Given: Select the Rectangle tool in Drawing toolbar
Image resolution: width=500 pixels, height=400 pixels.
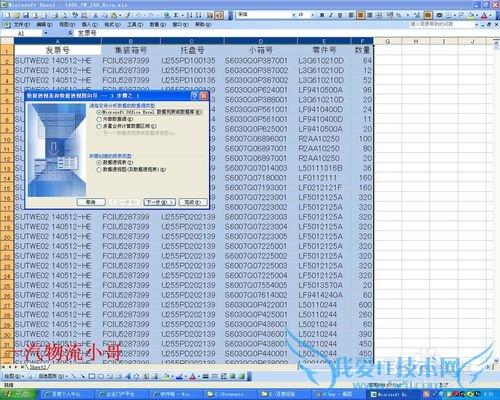Looking at the screenshot, I should 92,376.
